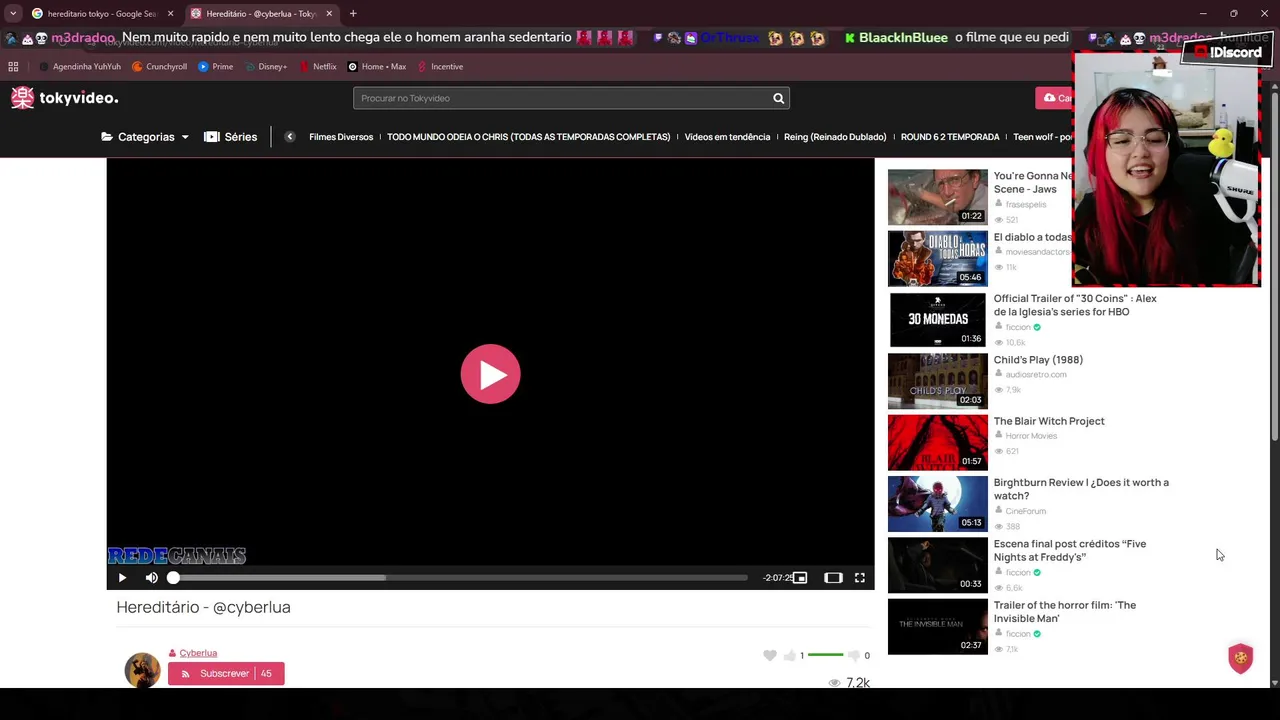Click the Hereditário - @cyberlua video title
The width and height of the screenshot is (1280, 720).
coord(203,607)
